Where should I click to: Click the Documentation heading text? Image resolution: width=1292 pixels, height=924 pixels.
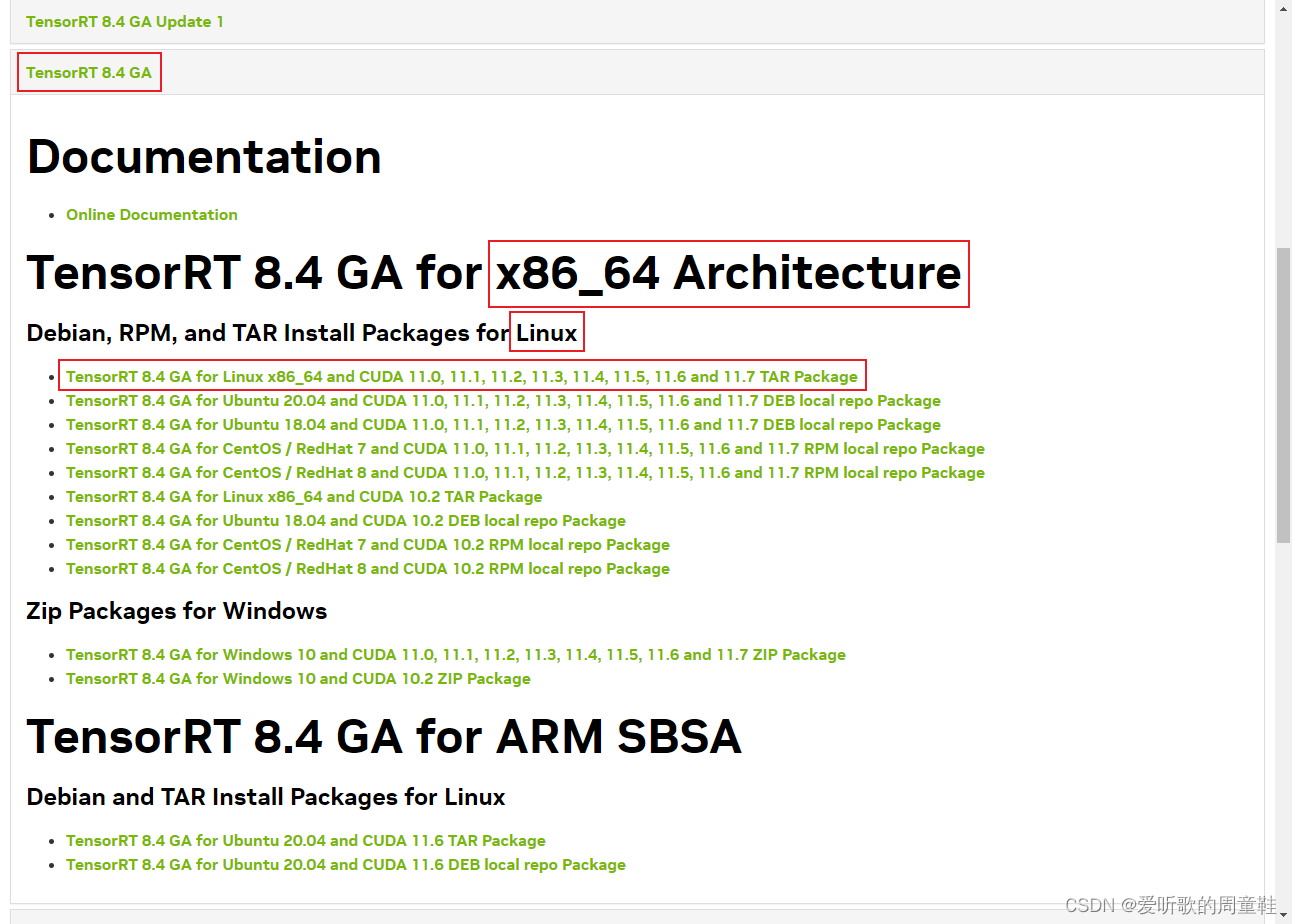point(204,157)
